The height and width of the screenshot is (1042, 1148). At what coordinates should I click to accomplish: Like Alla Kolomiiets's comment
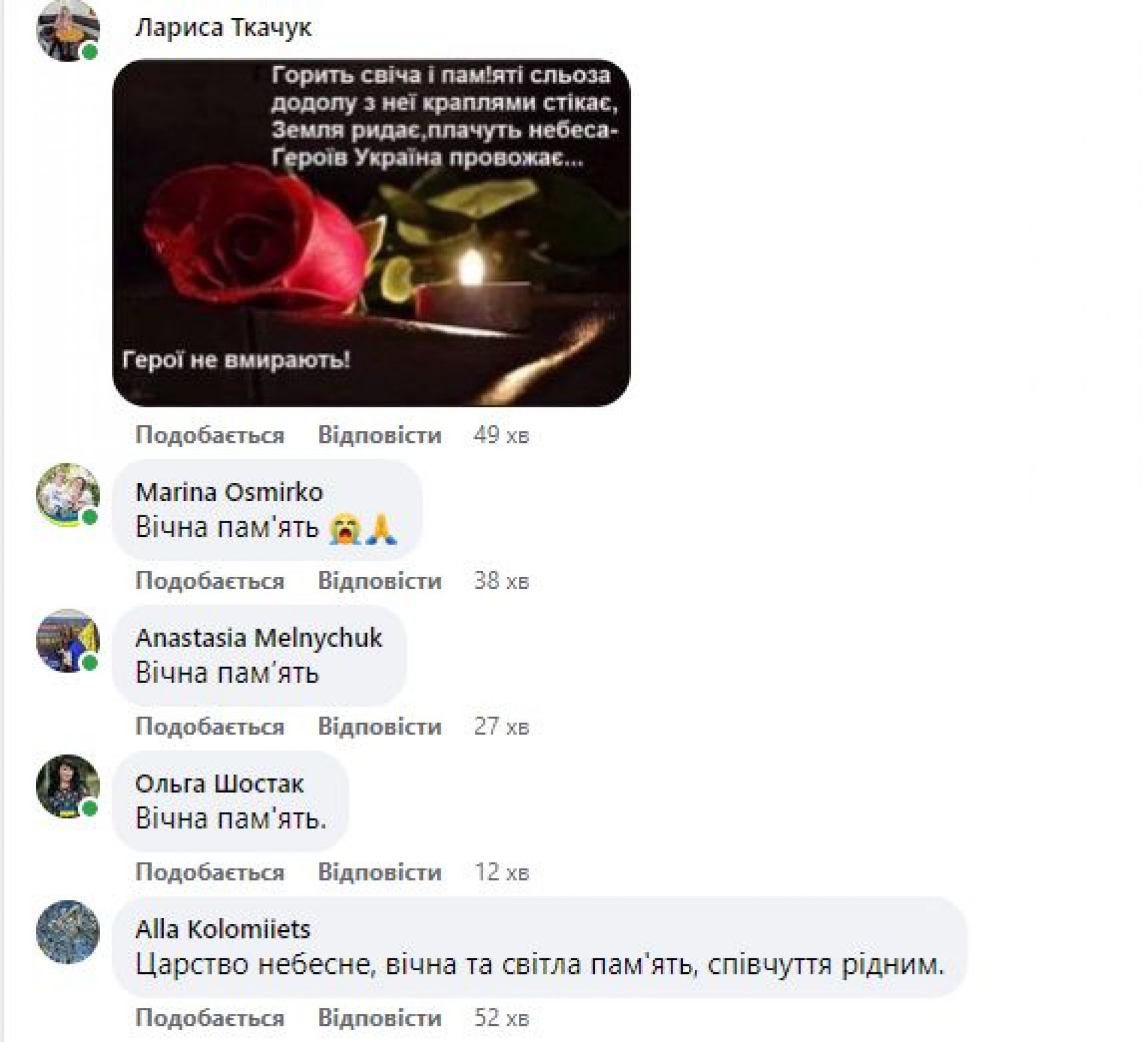[x=210, y=1018]
